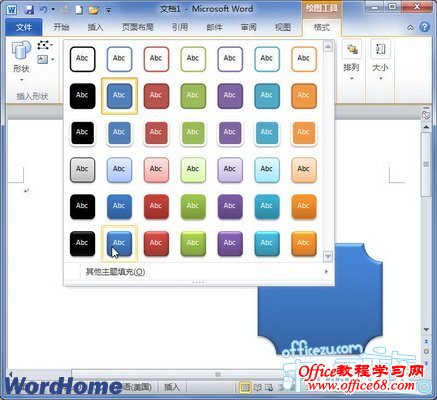Choose white fill blue outline style
Image resolution: width=437 pixels, height=400 pixels.
point(119,59)
